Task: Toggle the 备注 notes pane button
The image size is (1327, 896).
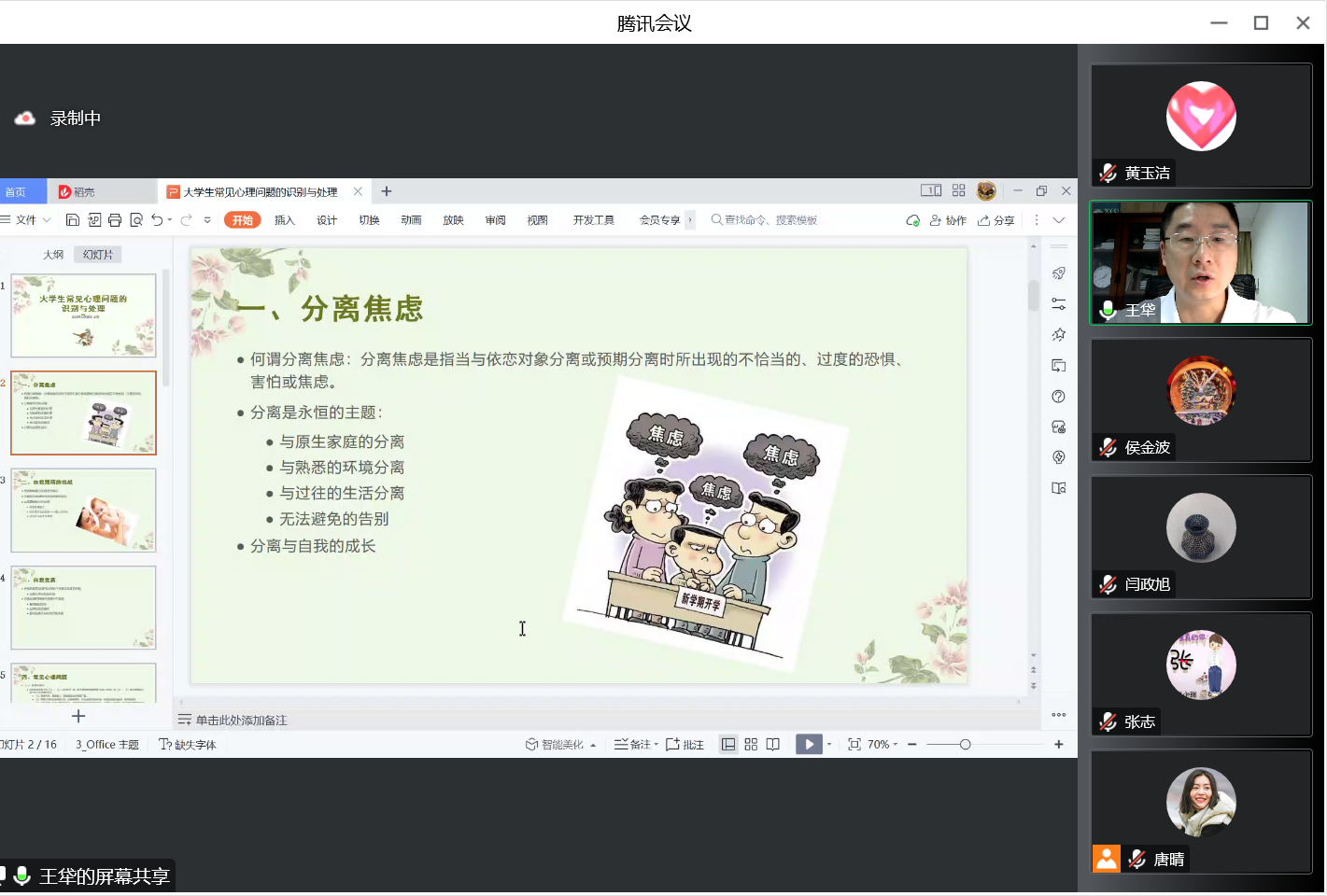Action: [x=636, y=744]
